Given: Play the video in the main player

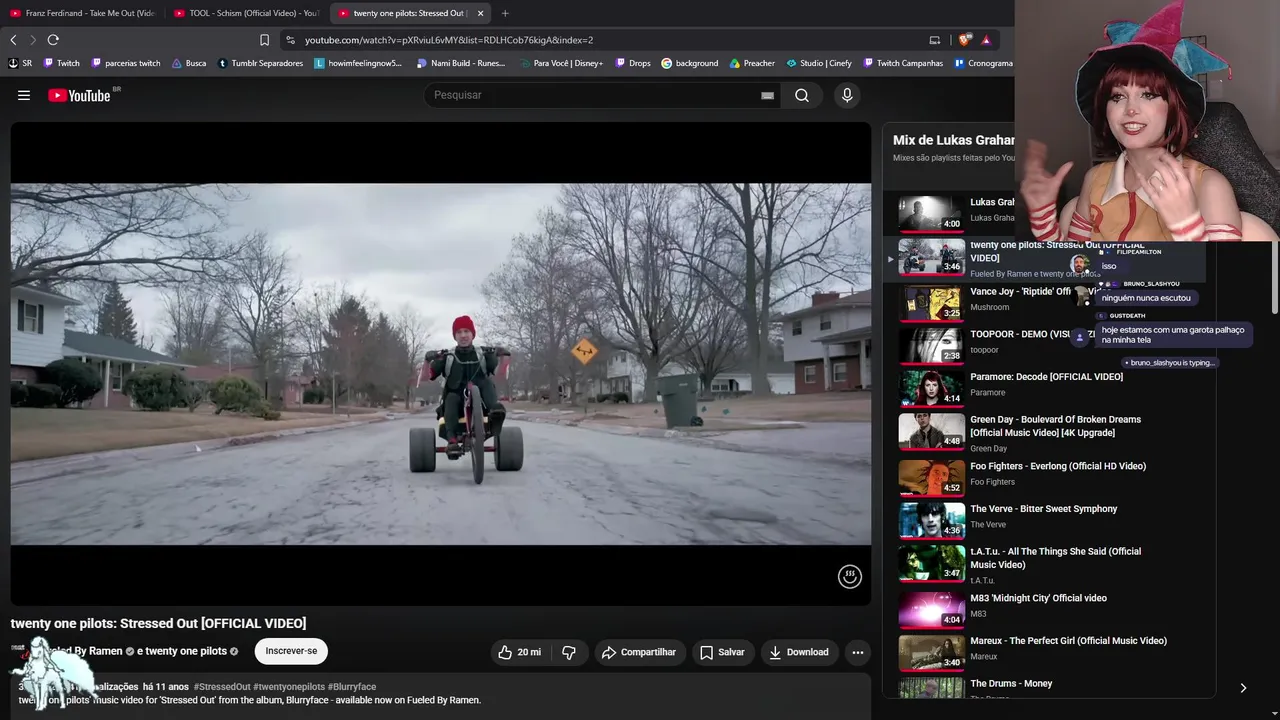Looking at the screenshot, I should 441,364.
